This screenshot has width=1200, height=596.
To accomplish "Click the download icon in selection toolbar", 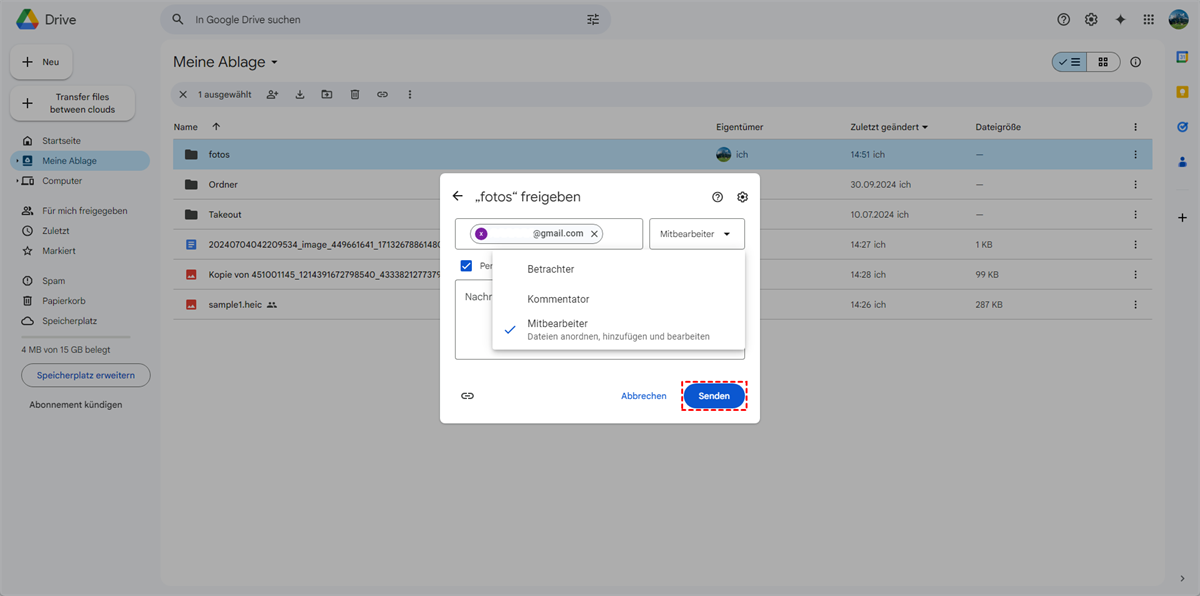I will [300, 94].
